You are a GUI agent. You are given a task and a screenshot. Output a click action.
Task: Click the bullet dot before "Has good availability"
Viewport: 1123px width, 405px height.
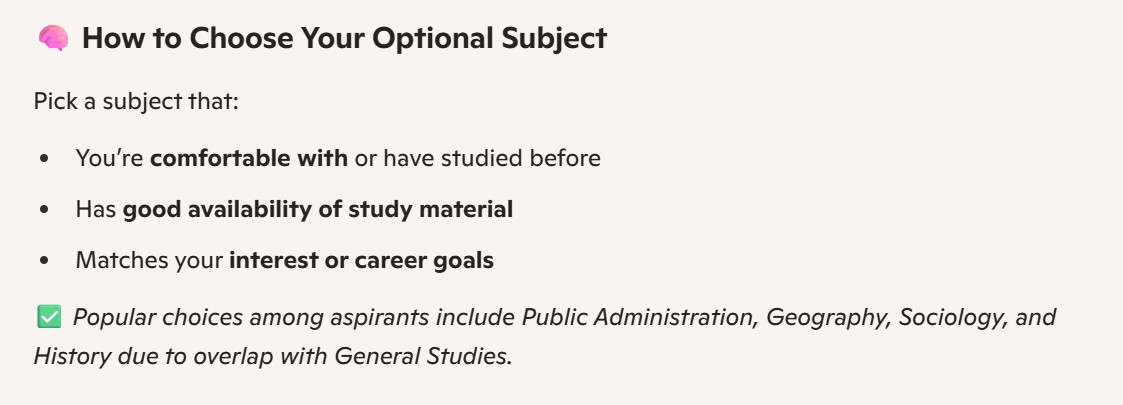coord(43,210)
